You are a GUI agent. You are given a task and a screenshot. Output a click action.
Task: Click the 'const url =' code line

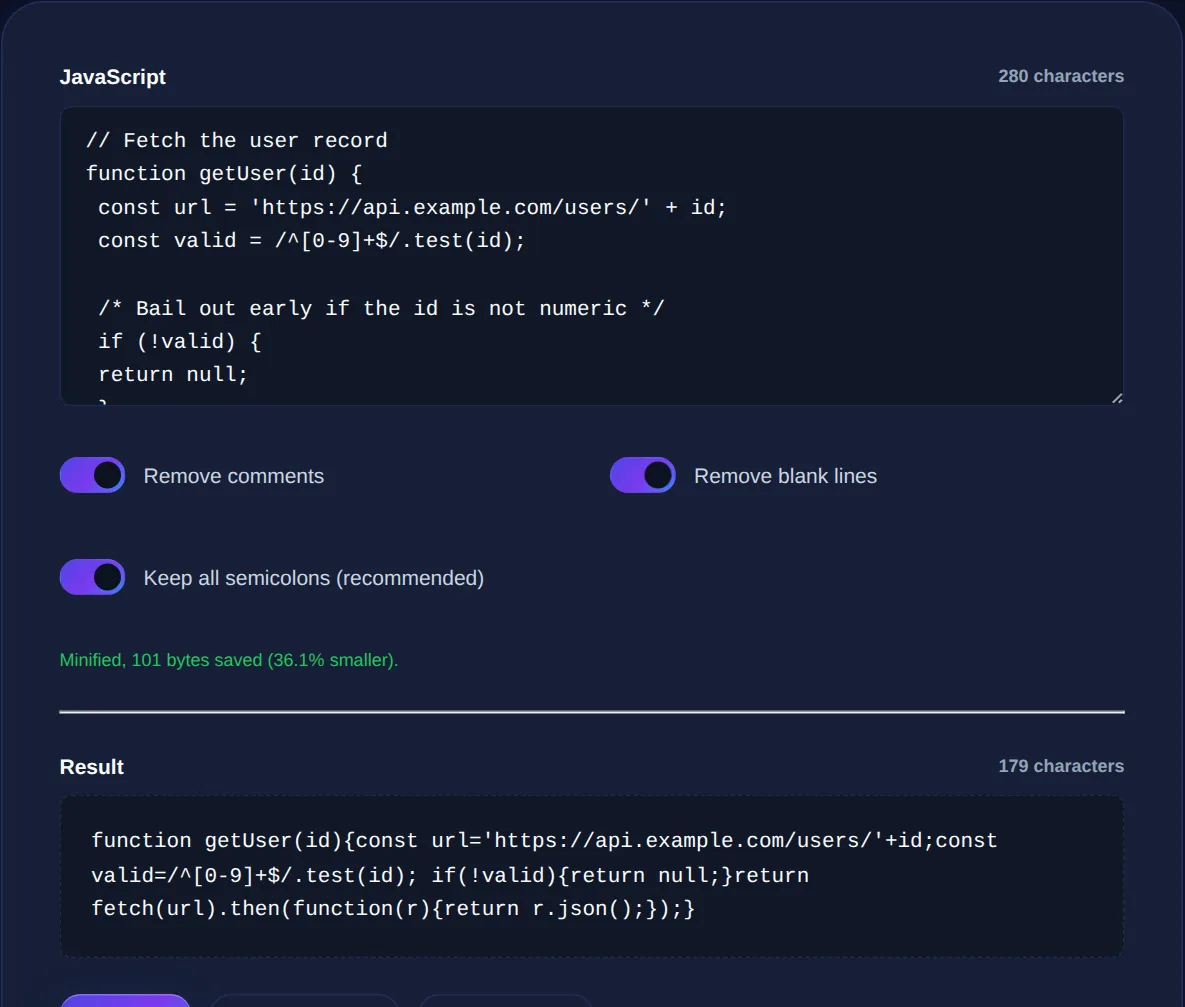point(412,207)
